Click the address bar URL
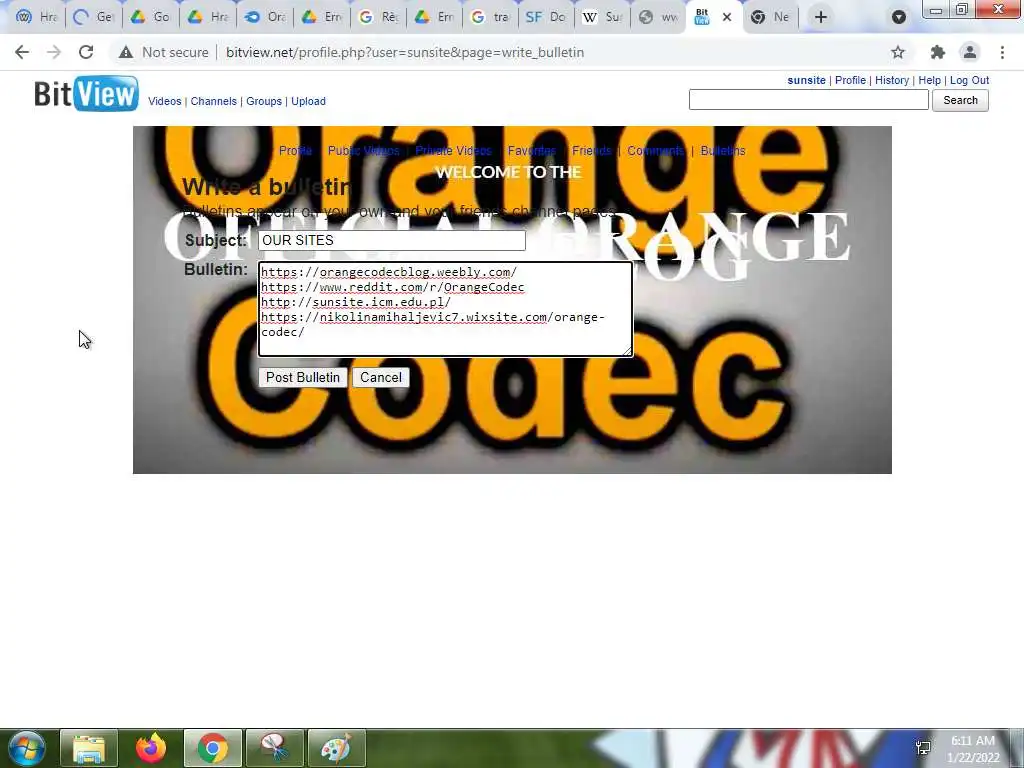Viewport: 1024px width, 768px height. tap(405, 52)
